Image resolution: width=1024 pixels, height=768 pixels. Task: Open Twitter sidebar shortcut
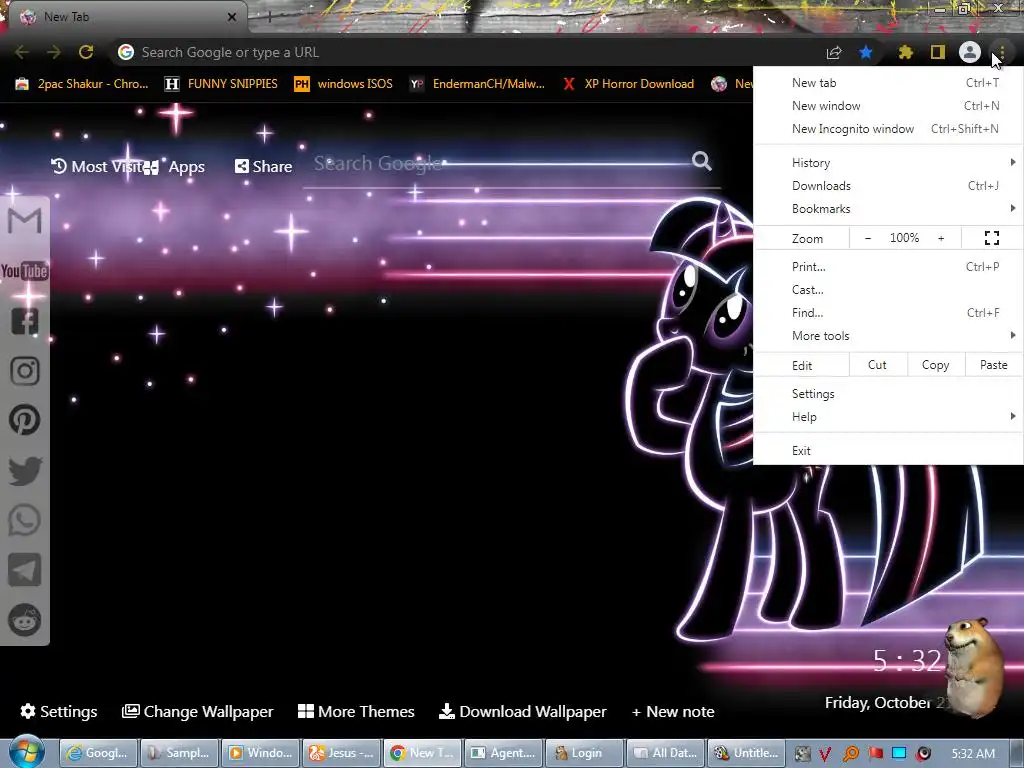click(25, 470)
